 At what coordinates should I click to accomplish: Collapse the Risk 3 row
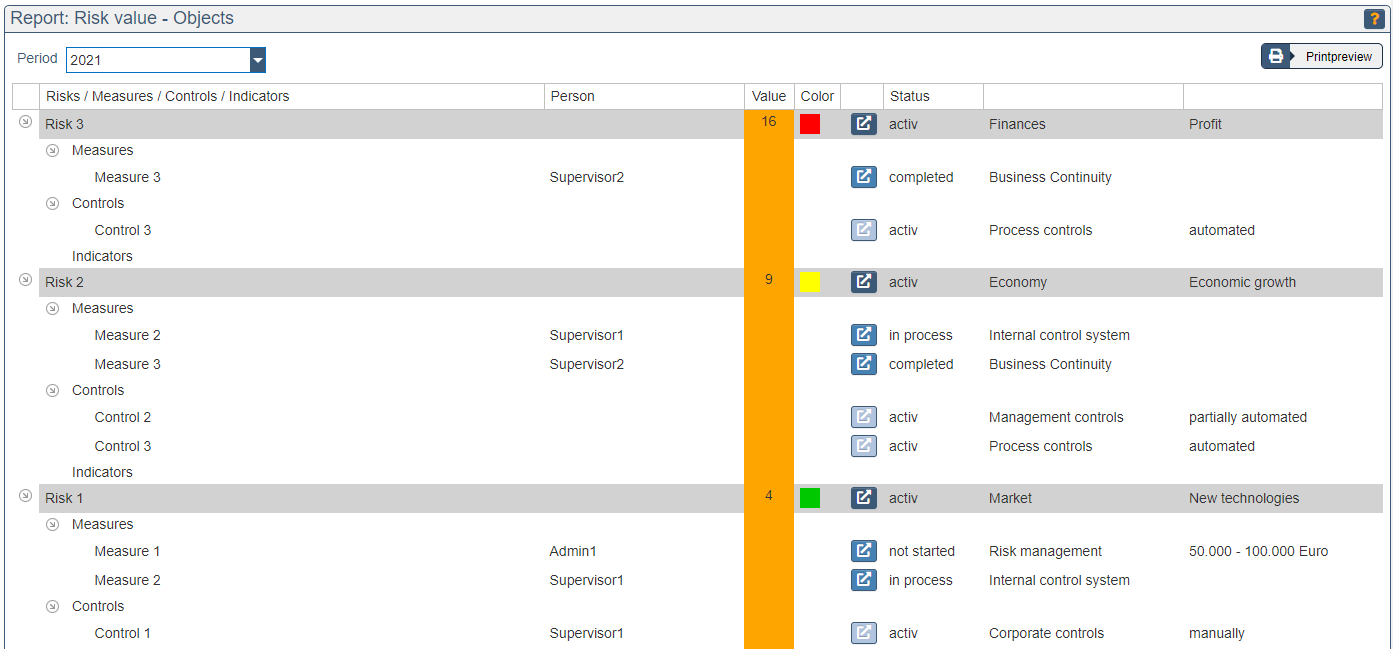[x=26, y=122]
